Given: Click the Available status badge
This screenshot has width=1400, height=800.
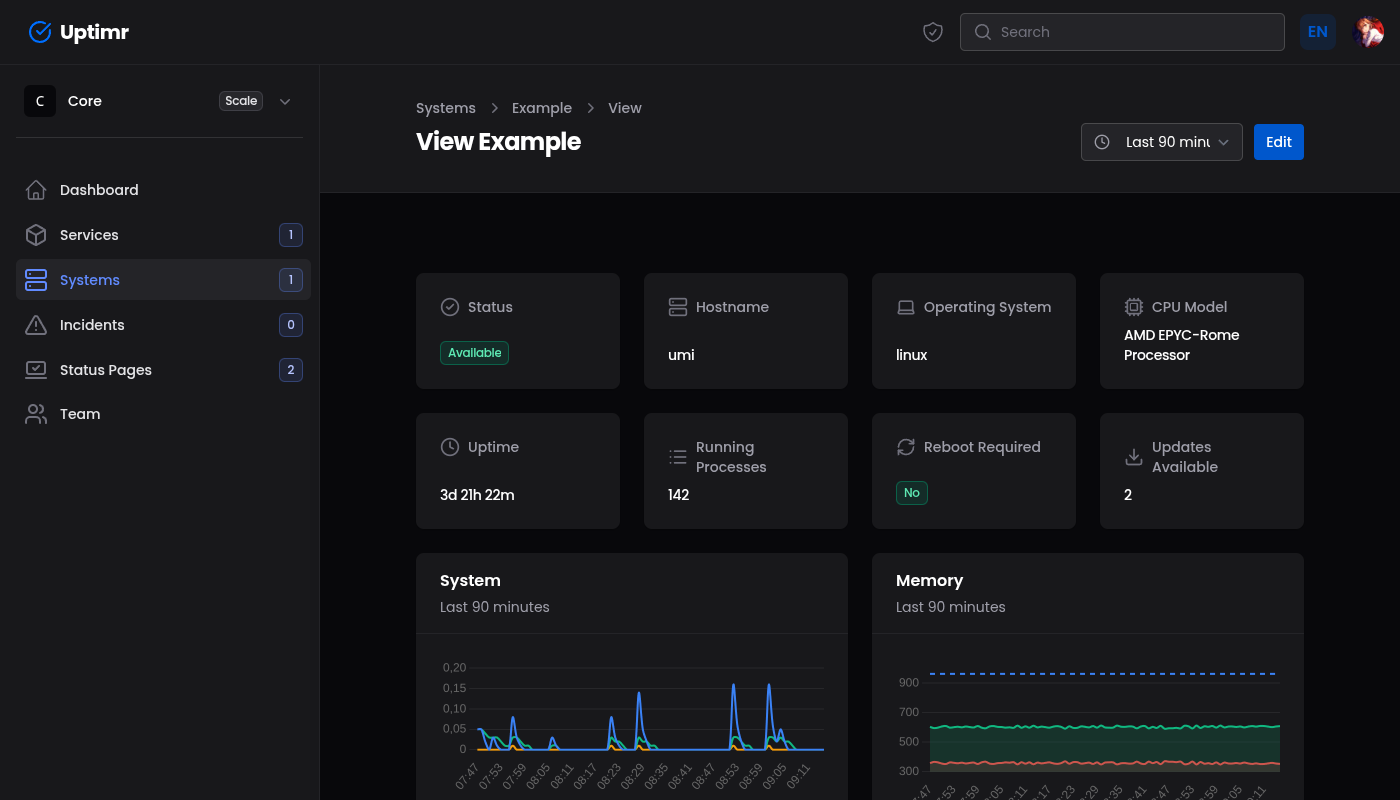Looking at the screenshot, I should click(x=474, y=353).
